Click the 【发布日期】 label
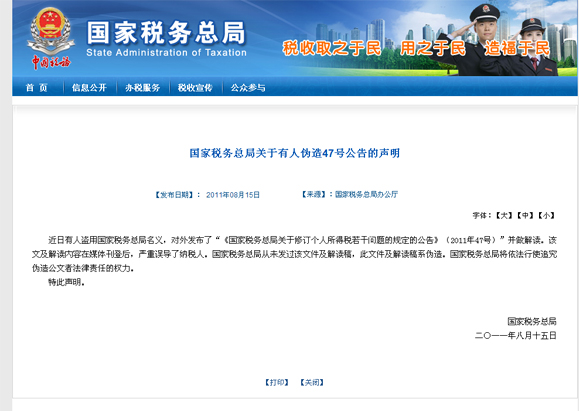Viewport: 579px width, 411px height. (174, 195)
